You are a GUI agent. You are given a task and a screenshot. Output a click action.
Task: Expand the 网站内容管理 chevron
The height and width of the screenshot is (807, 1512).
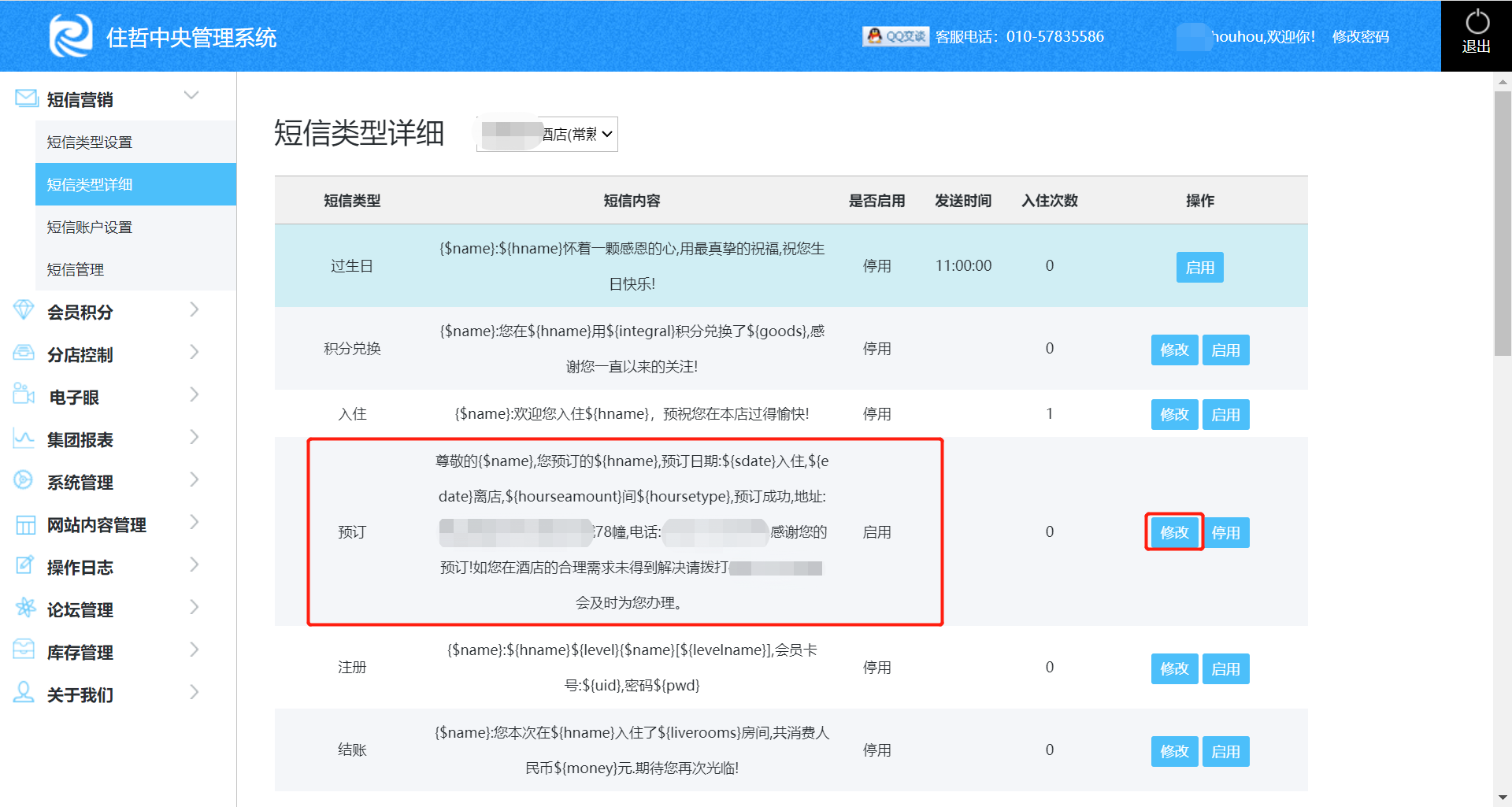195,522
